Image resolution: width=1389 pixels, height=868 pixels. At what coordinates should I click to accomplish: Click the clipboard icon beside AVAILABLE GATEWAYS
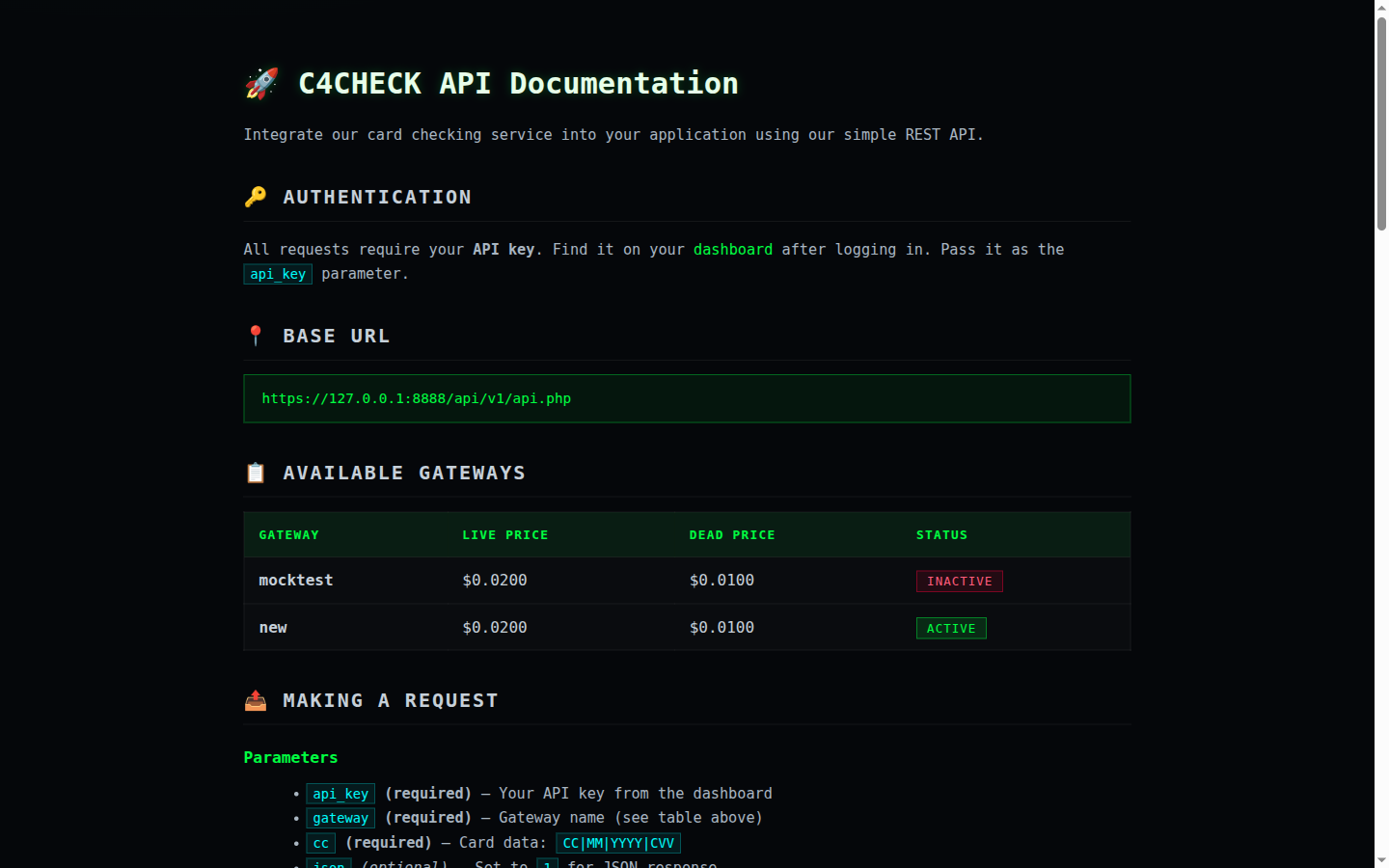(x=256, y=473)
